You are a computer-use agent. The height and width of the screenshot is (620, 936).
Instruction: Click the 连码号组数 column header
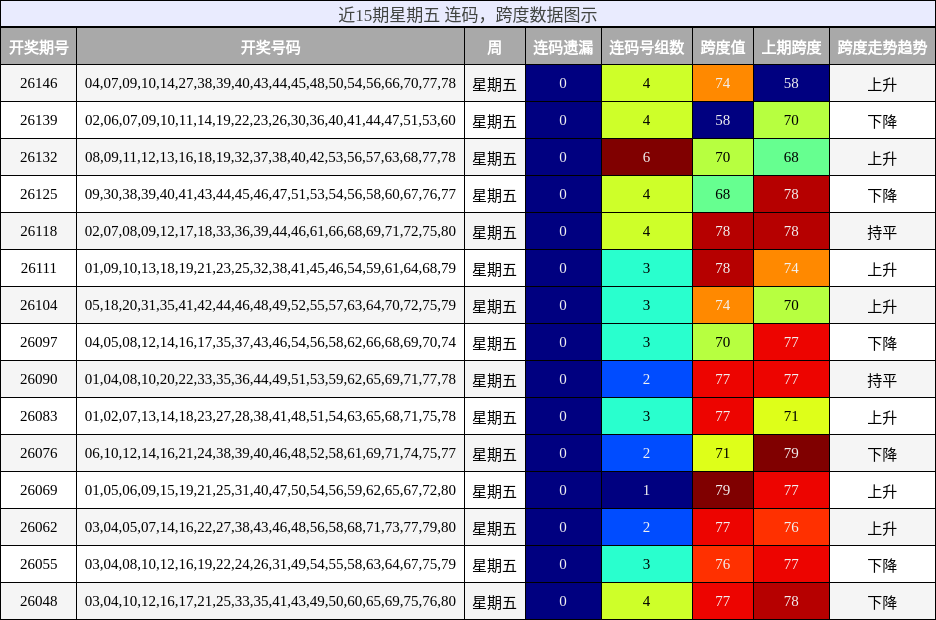[x=646, y=47]
